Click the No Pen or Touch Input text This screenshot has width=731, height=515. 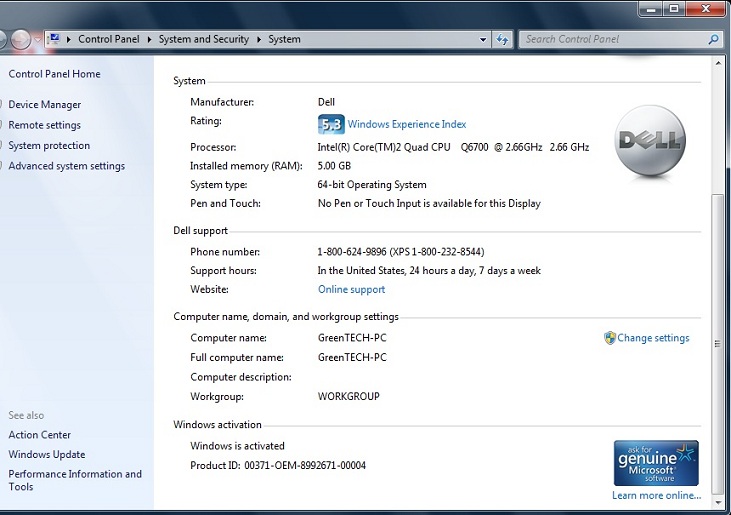tap(429, 203)
